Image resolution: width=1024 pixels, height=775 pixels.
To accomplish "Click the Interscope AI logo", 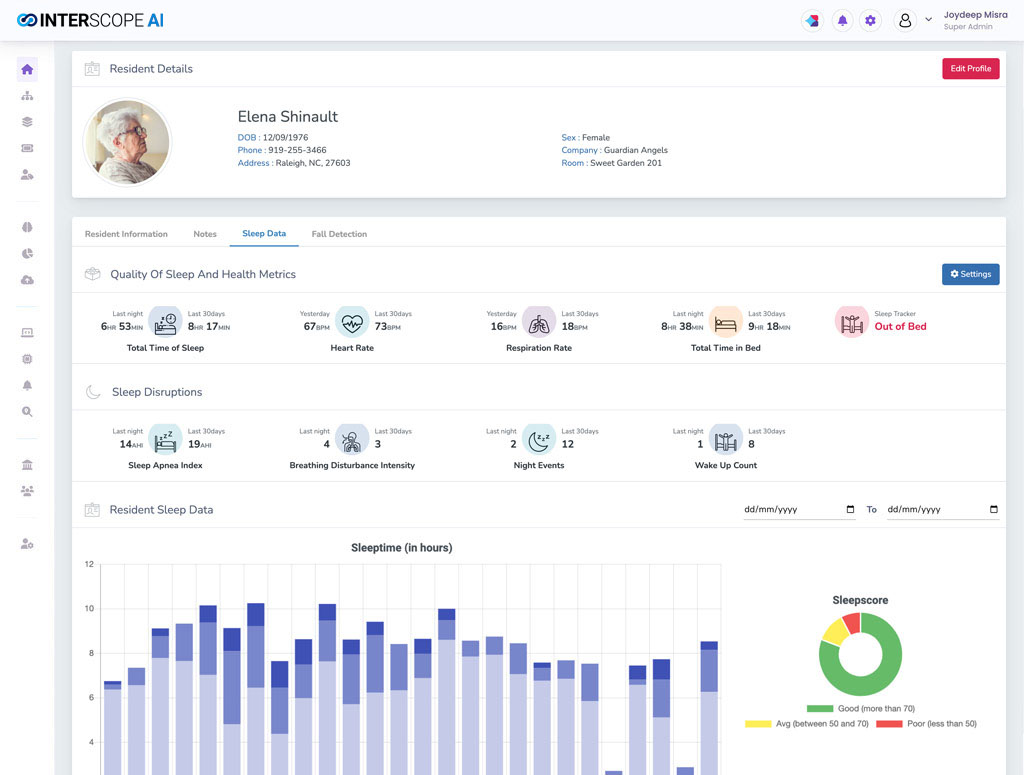I will [x=90, y=20].
